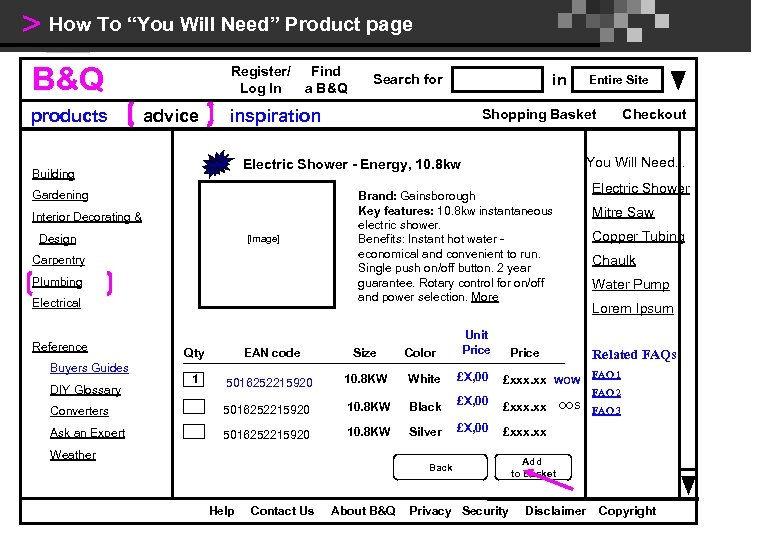Image resolution: width=780 pixels, height=540 pixels.
Task: Open the Building category
Action: tap(53, 174)
